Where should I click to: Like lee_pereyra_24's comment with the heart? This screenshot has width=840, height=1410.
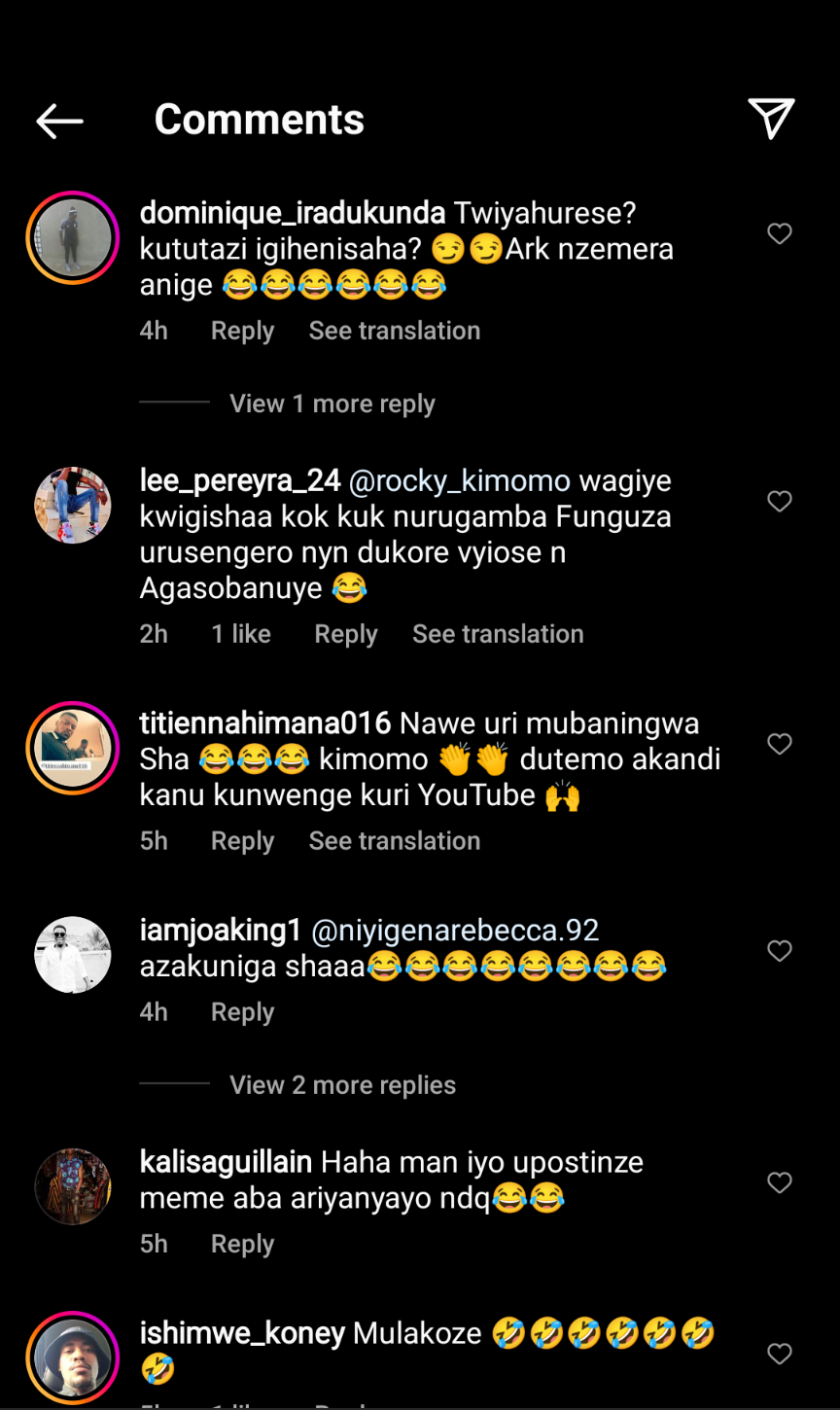(780, 502)
